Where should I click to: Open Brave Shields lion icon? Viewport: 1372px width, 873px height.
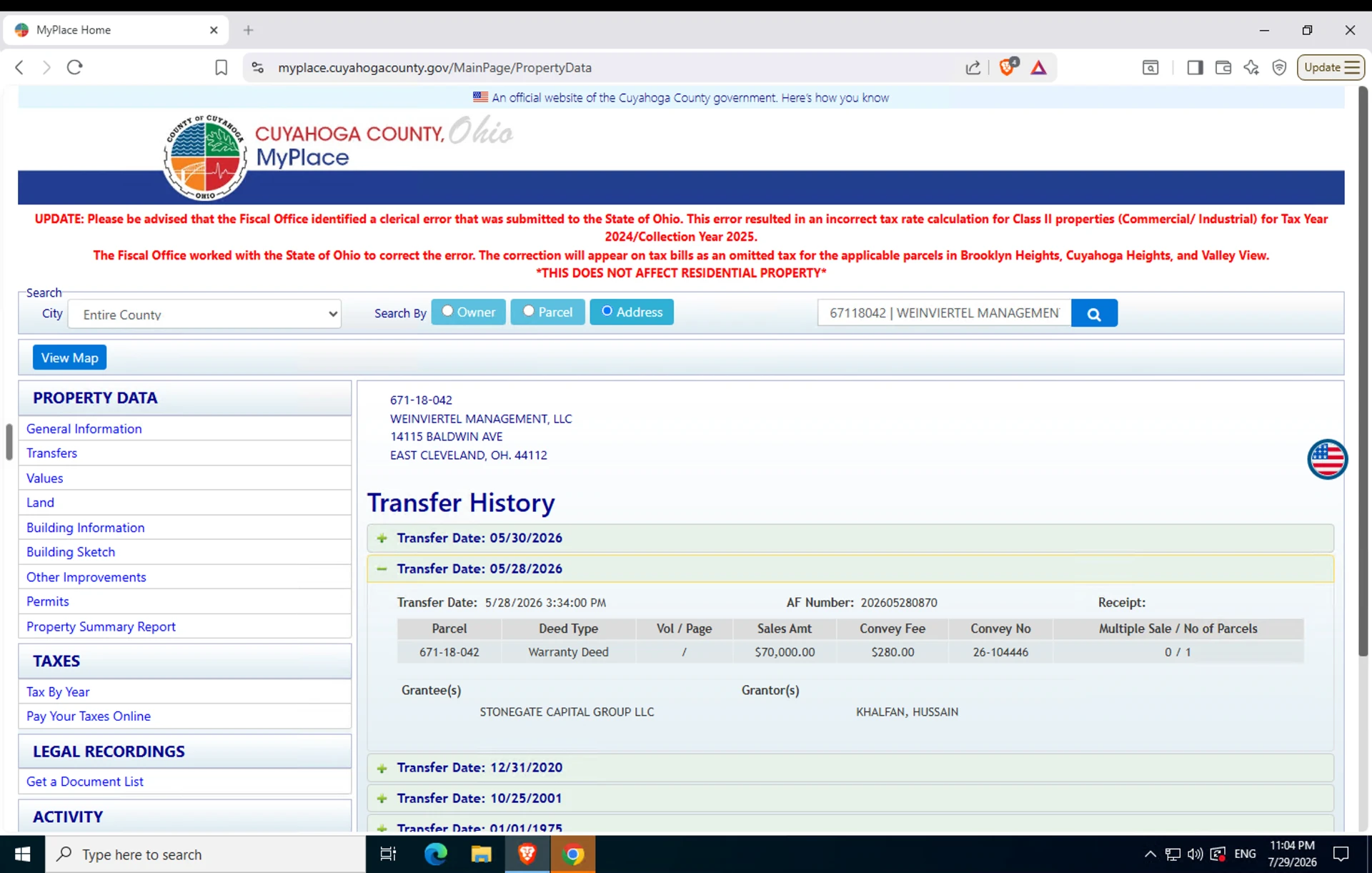click(x=1008, y=66)
